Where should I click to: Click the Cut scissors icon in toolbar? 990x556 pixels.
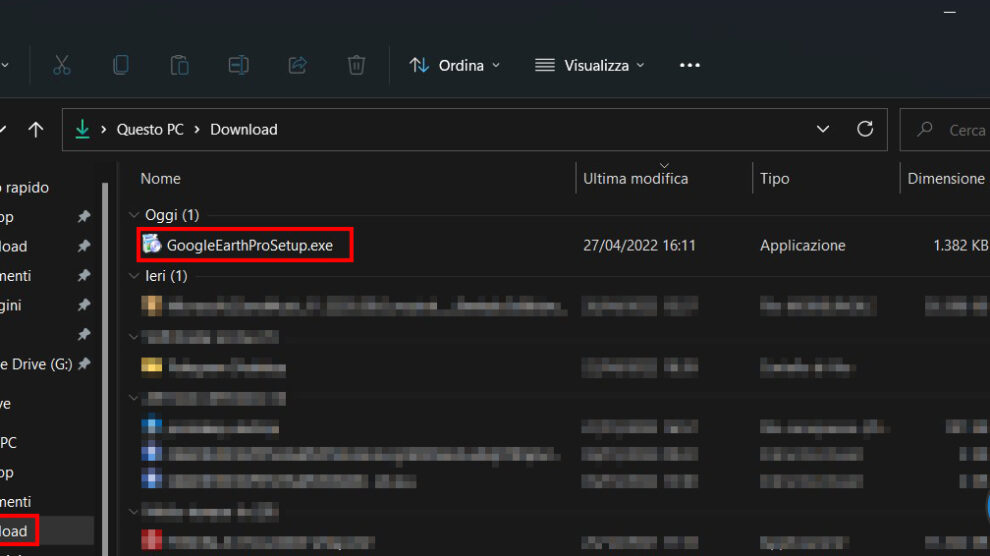tap(62, 65)
